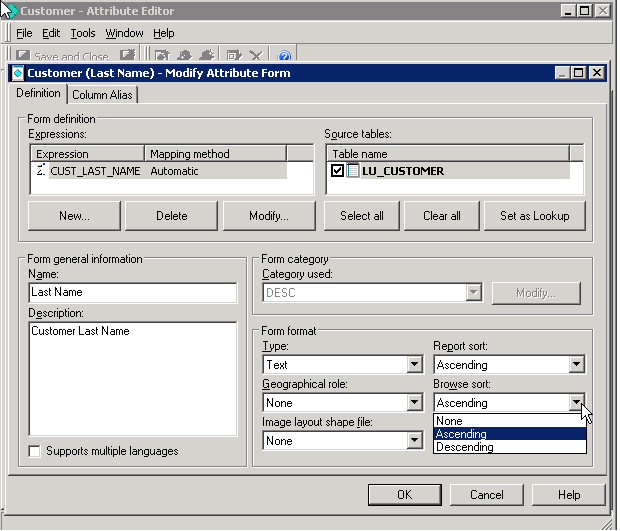Expand the Report sort dropdown
The width and height of the screenshot is (620, 531).
point(576,365)
